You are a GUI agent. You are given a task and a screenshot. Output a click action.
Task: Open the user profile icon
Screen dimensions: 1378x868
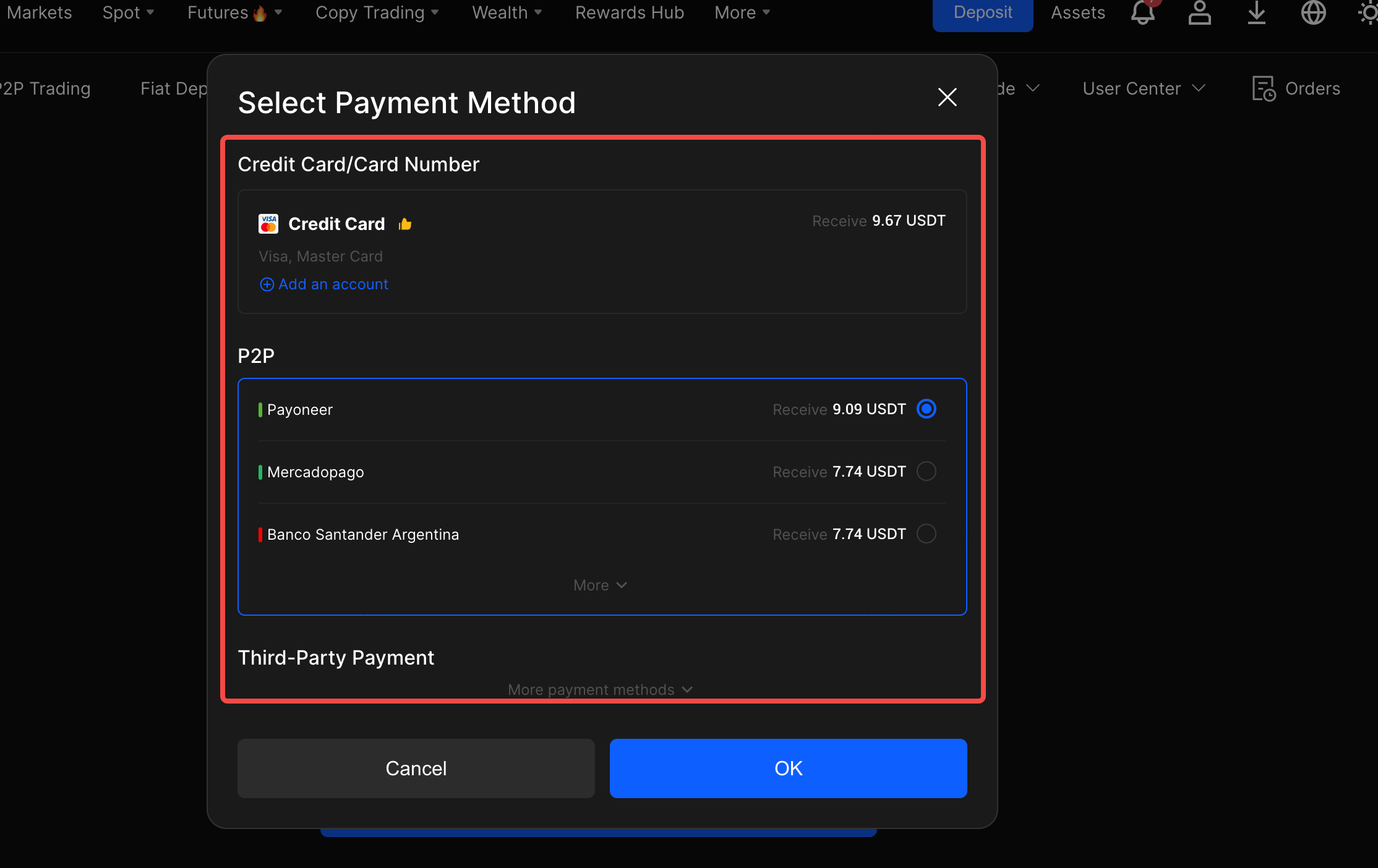click(x=1199, y=13)
